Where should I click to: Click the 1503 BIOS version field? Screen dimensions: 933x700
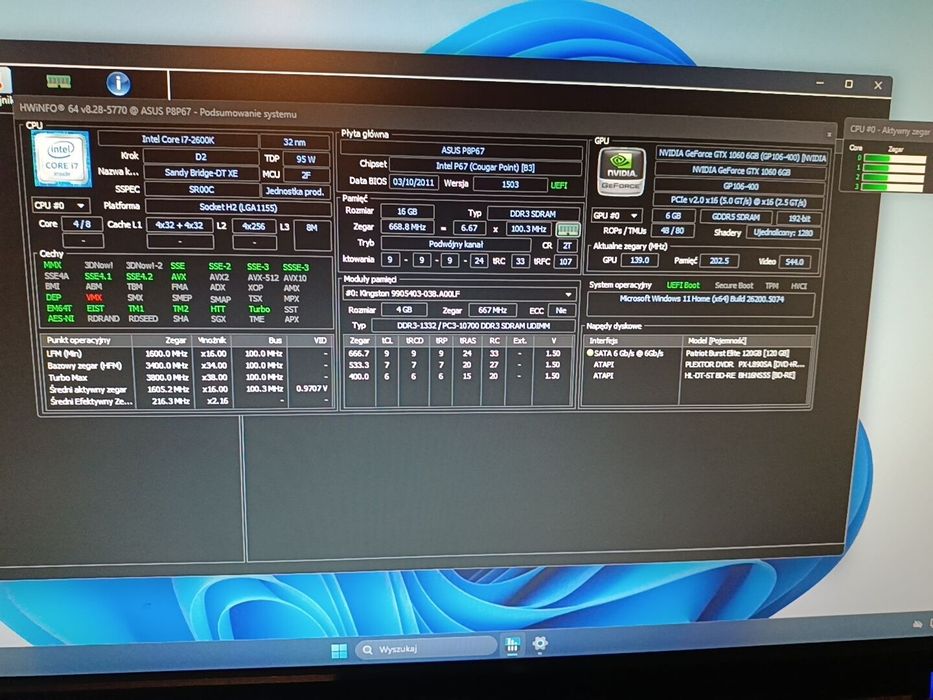point(510,184)
